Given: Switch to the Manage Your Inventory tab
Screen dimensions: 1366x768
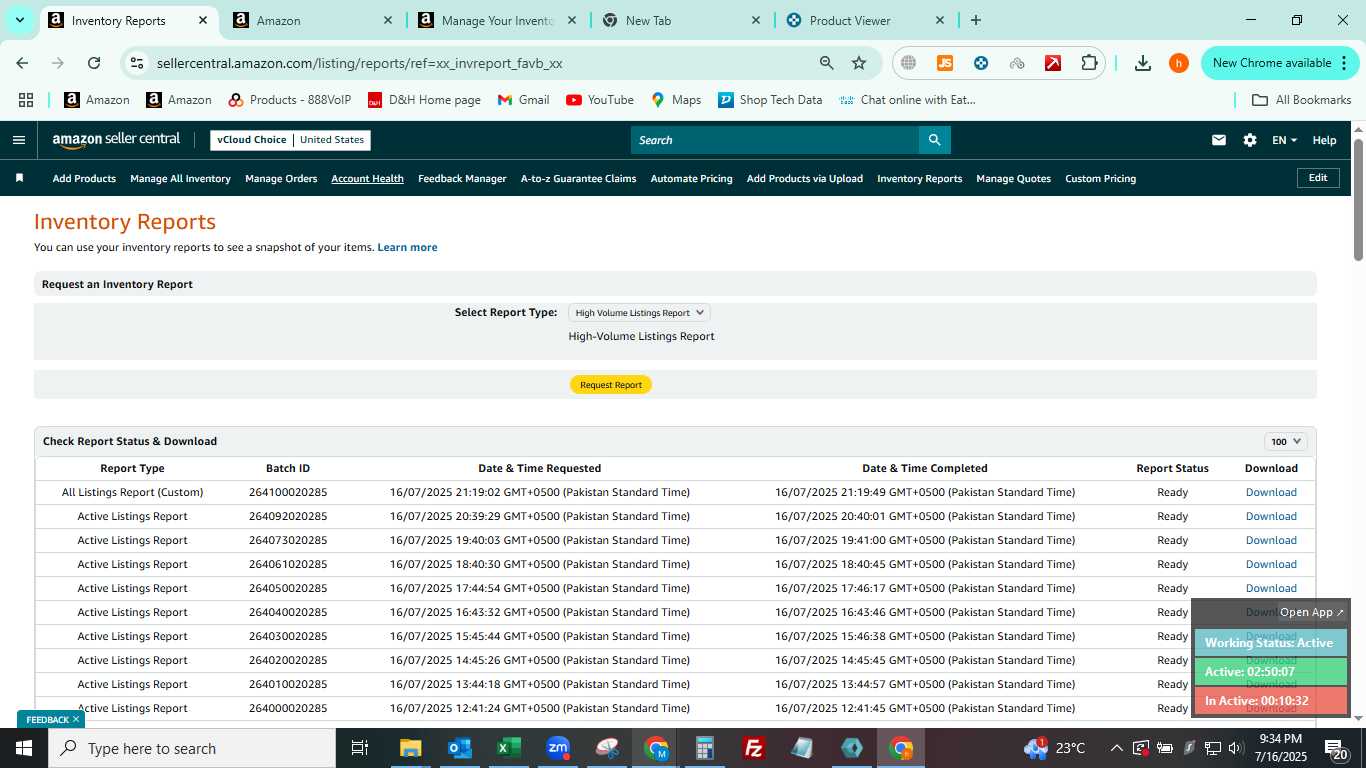Looking at the screenshot, I should tap(496, 20).
